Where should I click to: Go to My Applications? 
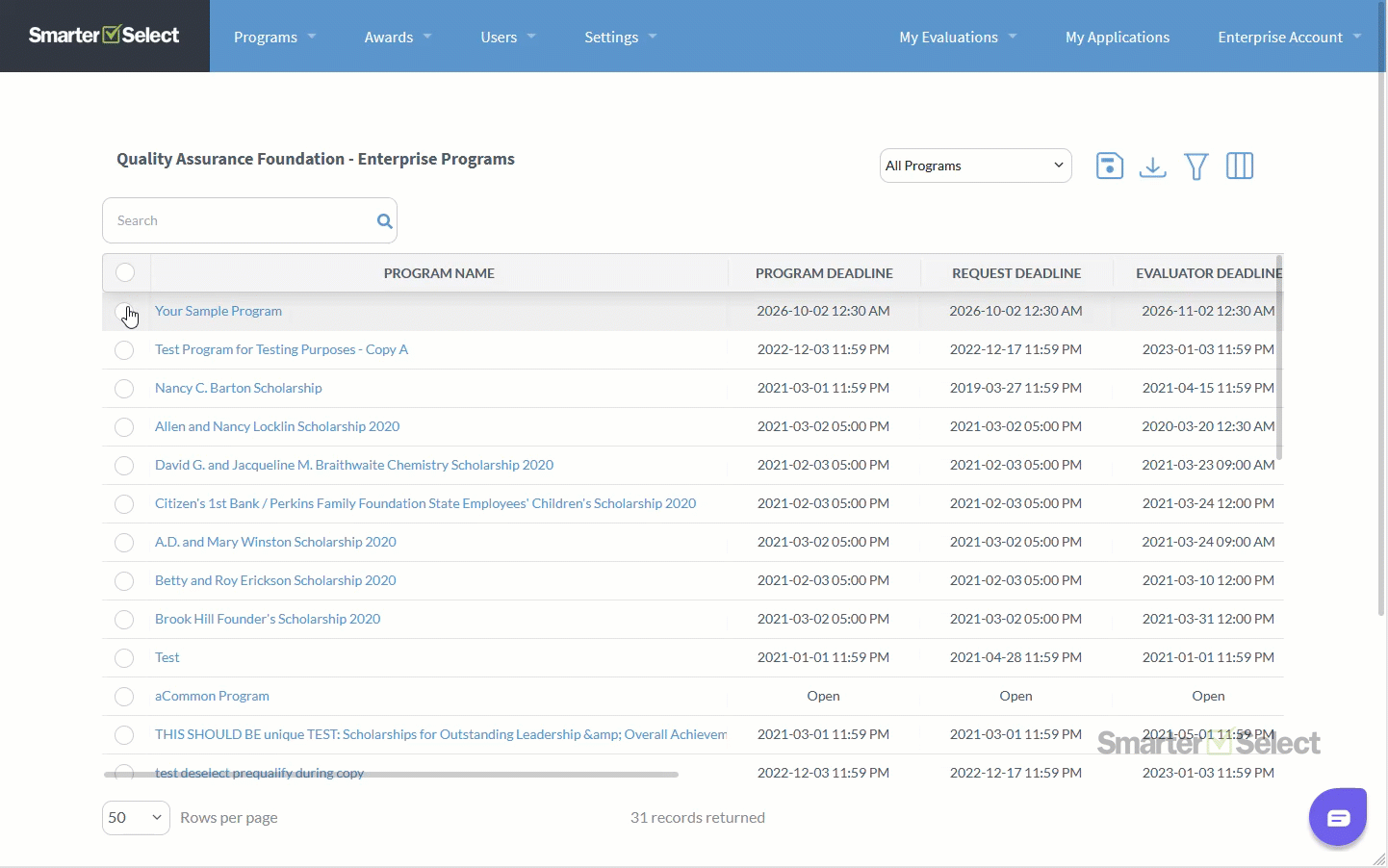pyautogui.click(x=1117, y=37)
